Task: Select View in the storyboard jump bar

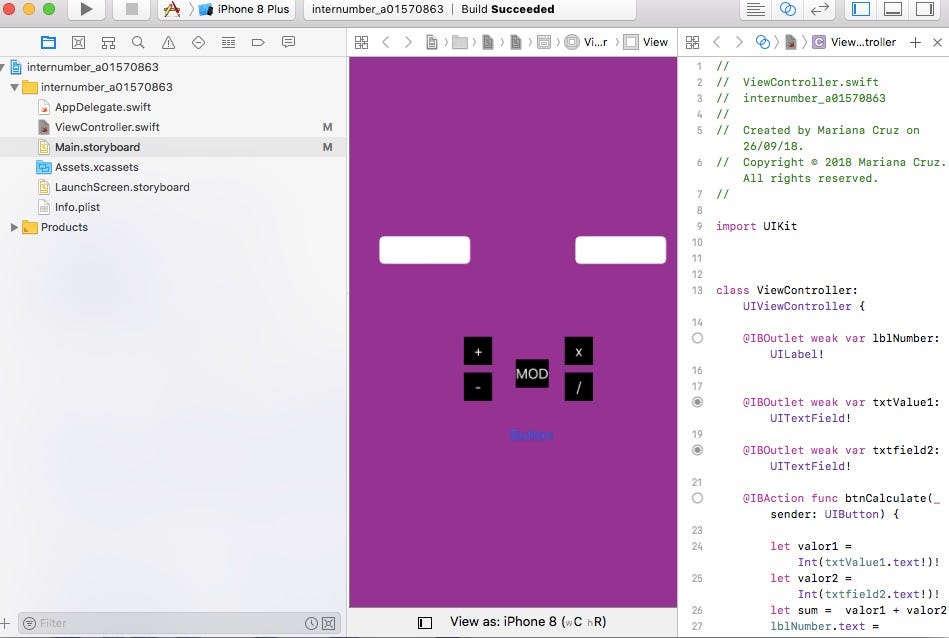Action: pos(646,42)
